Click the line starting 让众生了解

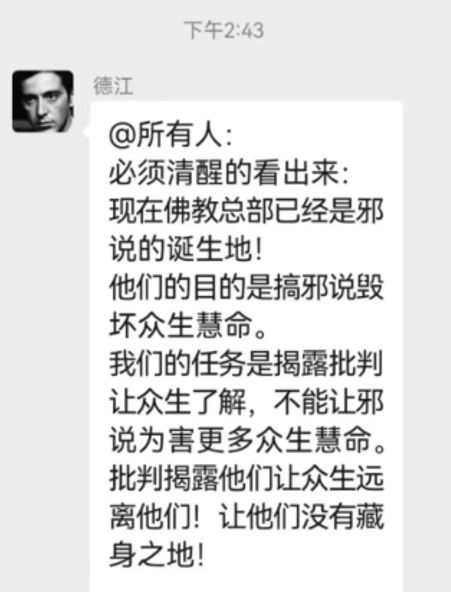click(x=246, y=402)
